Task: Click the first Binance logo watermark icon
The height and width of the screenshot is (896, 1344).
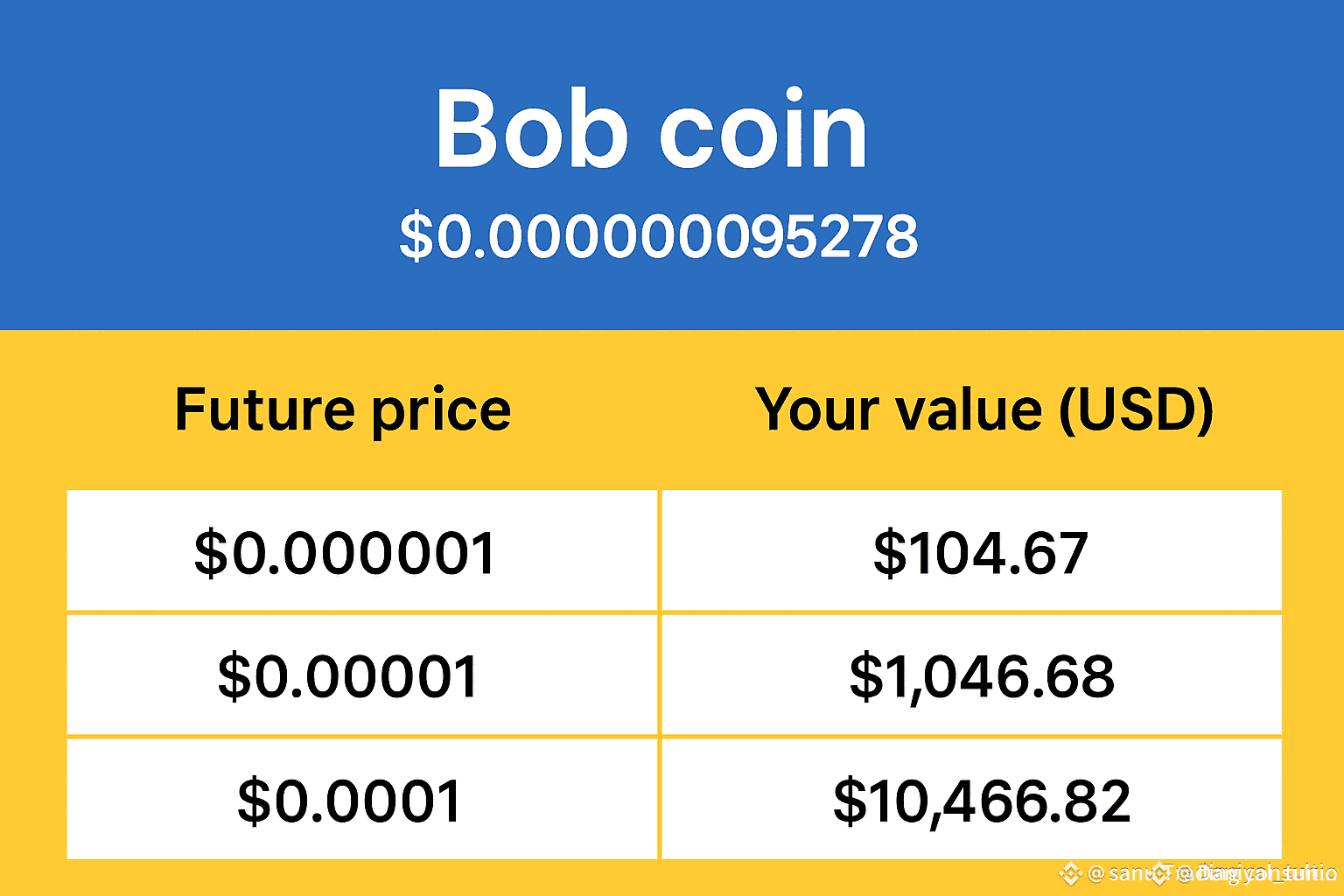Action: pyautogui.click(x=1071, y=873)
